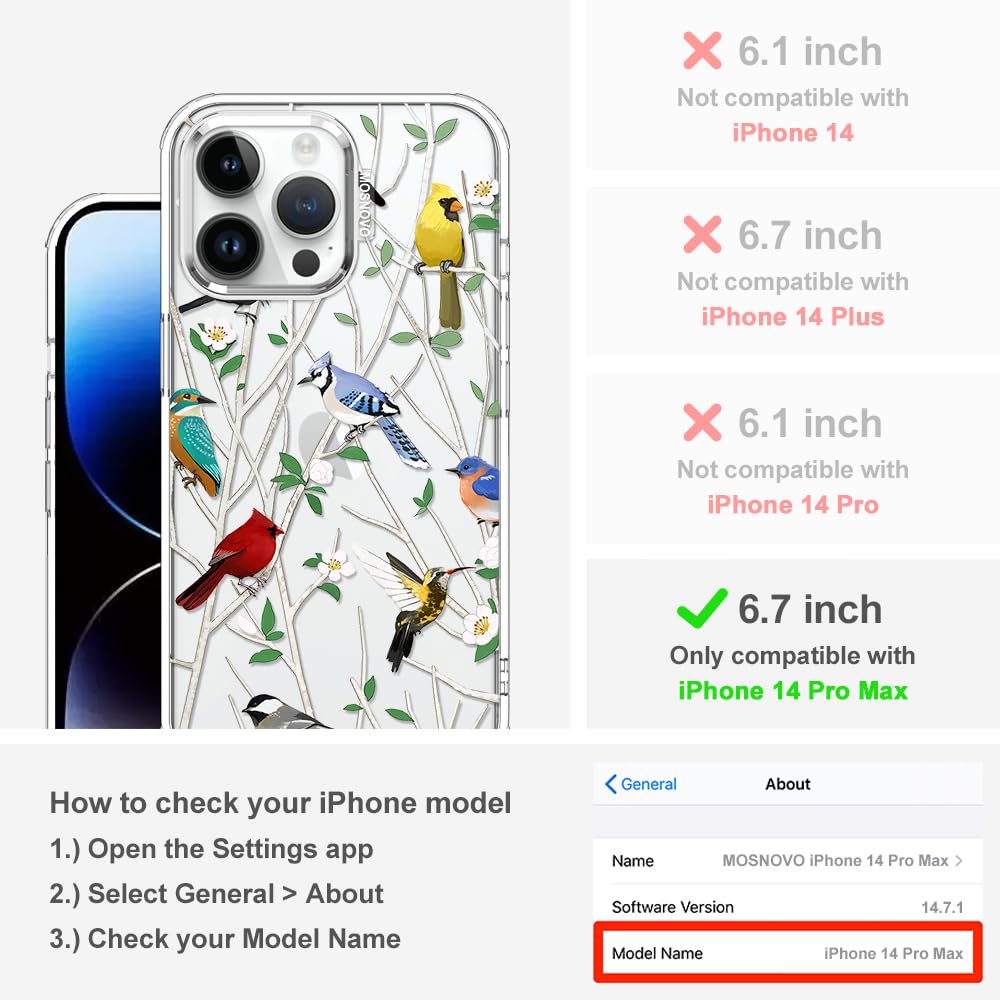1000x1000 pixels.
Task: Click the yellow cardinal bird near the top
Action: click(x=441, y=252)
